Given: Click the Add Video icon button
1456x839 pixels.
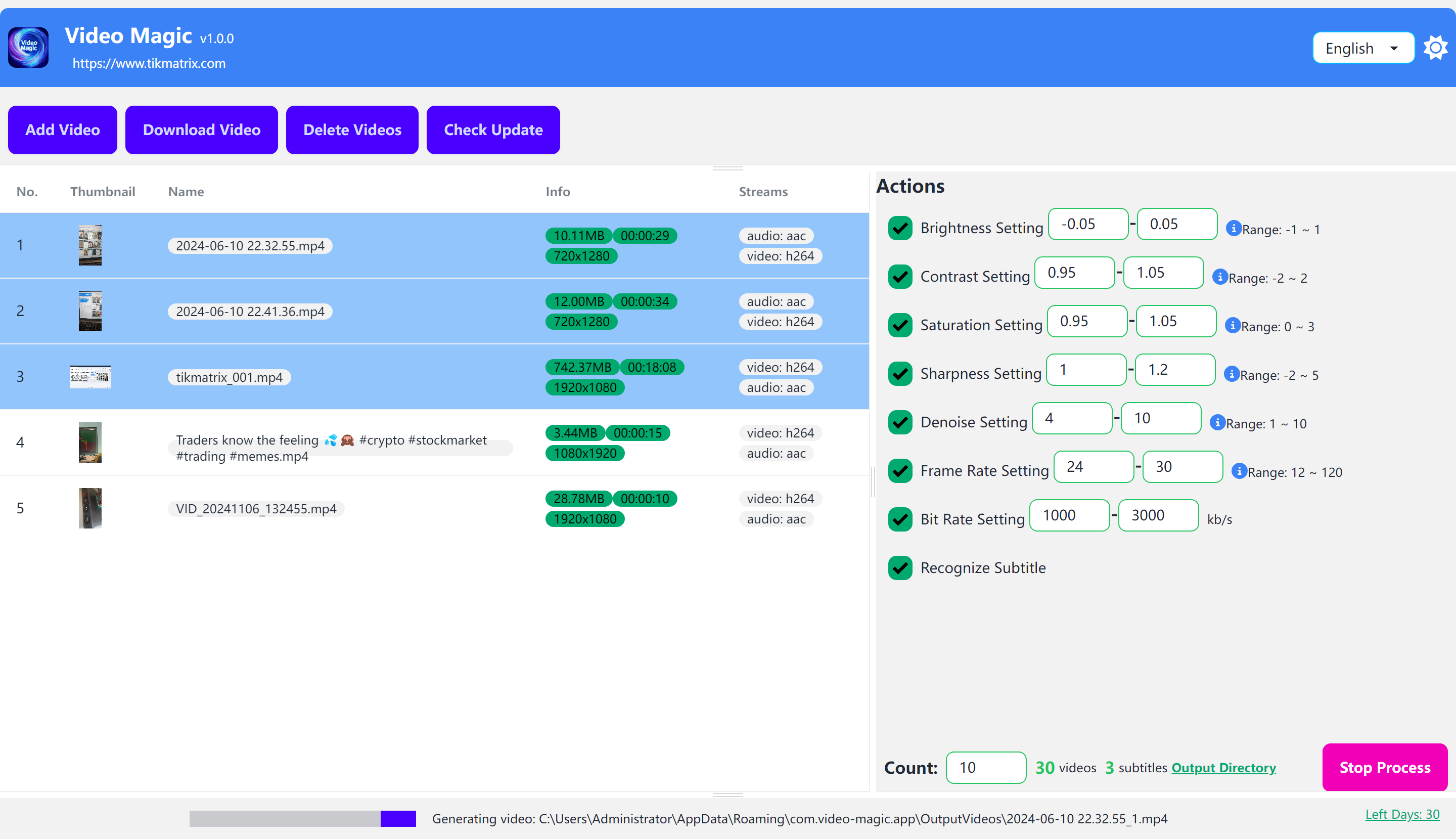Looking at the screenshot, I should point(62,130).
